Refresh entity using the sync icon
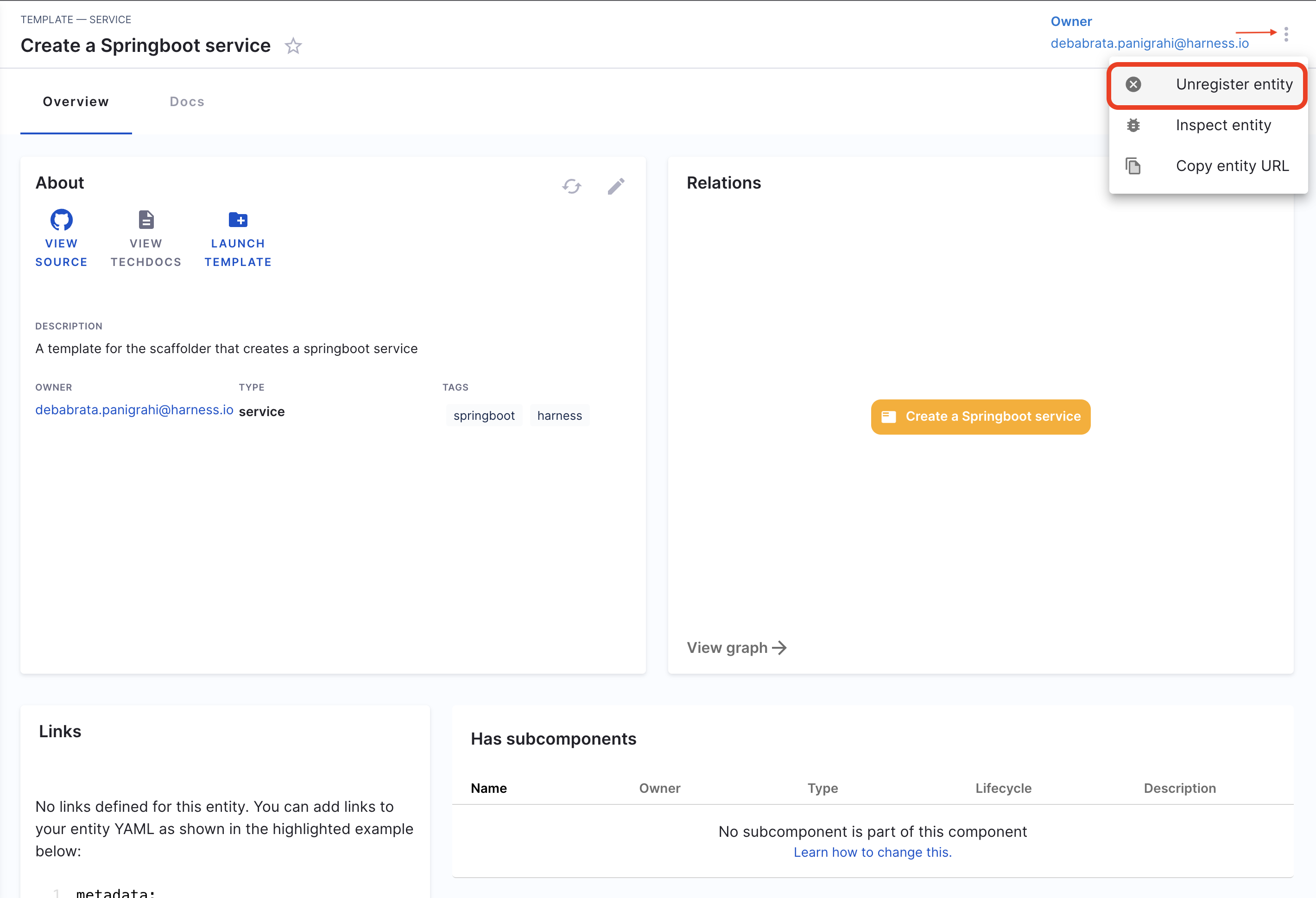1316x898 pixels. coord(571,186)
